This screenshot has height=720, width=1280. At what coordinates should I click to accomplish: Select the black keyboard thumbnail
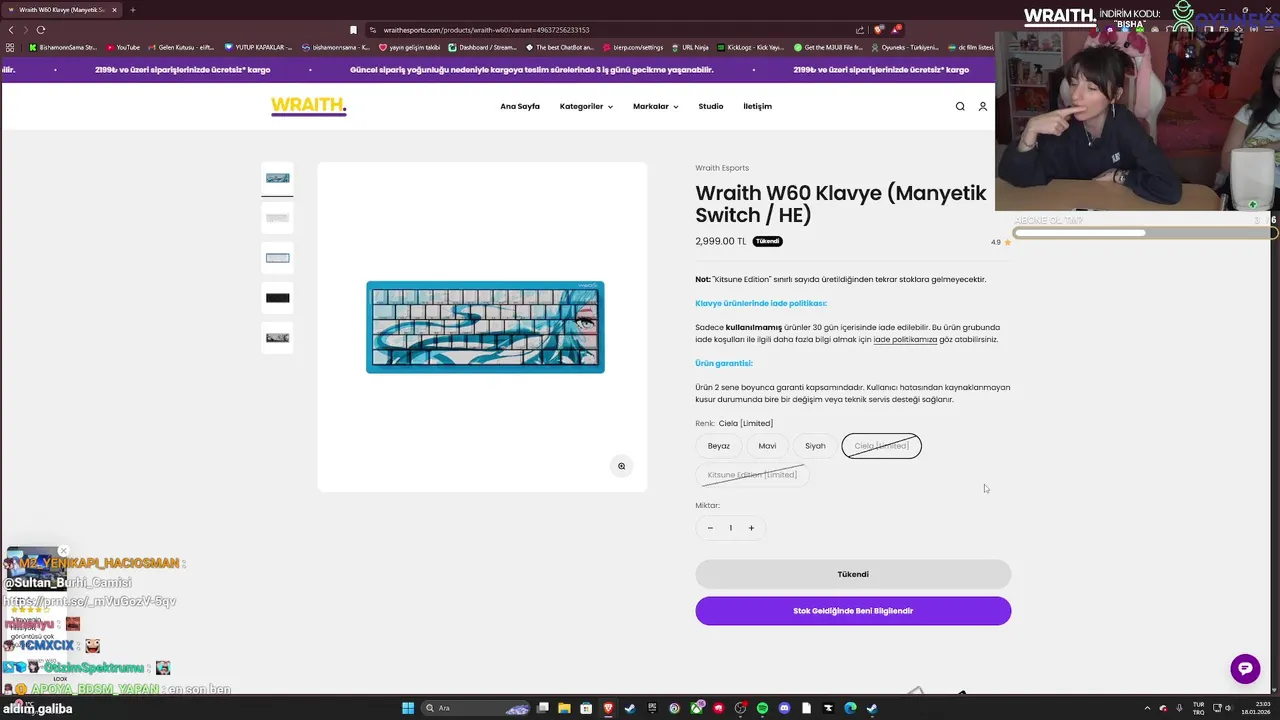(277, 298)
